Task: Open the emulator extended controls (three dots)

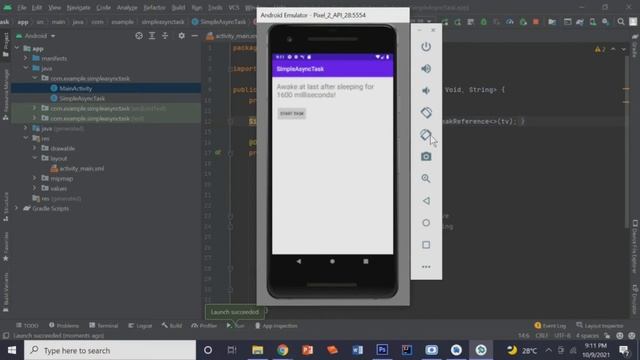Action: click(426, 267)
